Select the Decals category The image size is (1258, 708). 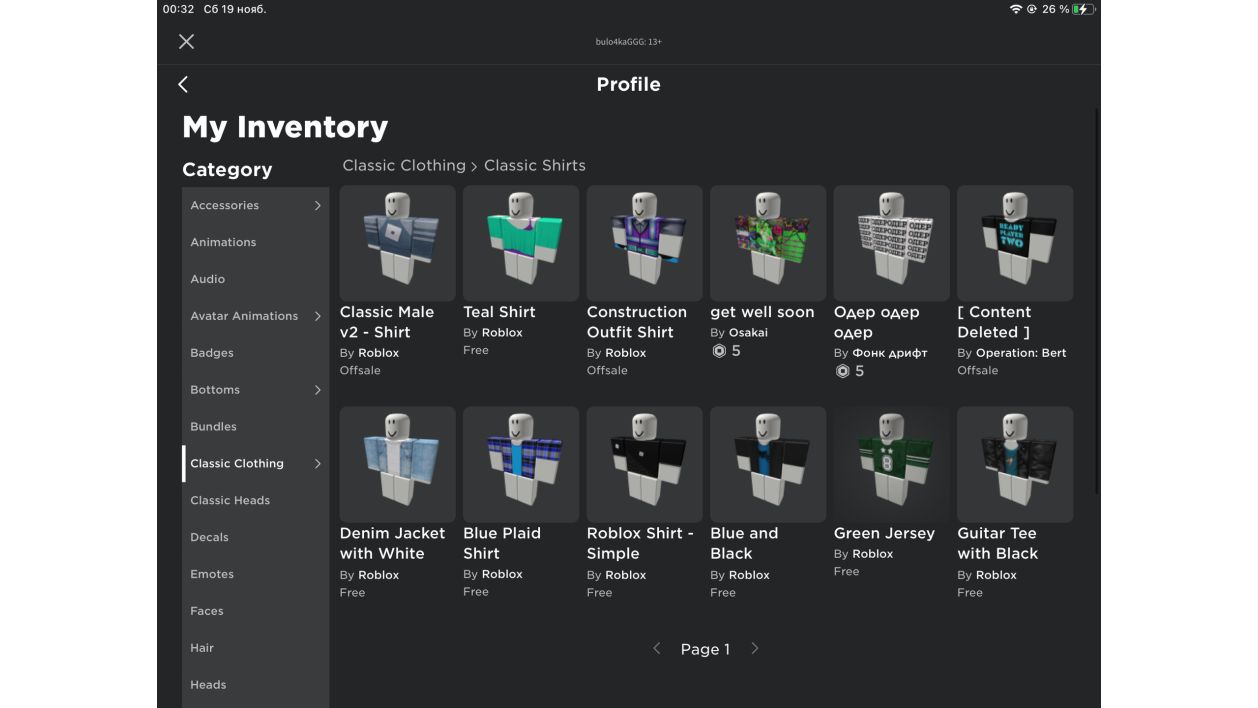point(255,537)
